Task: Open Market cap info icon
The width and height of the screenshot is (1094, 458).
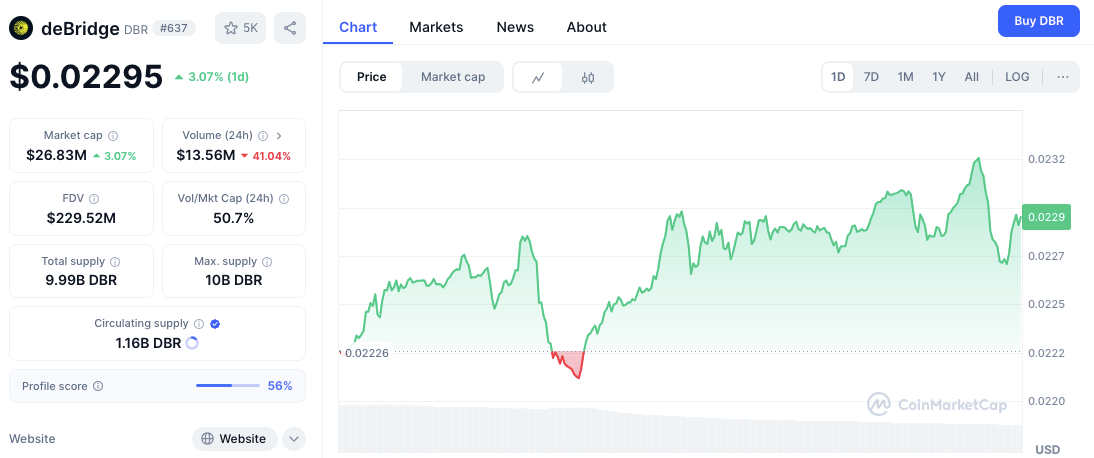Action: (x=113, y=135)
